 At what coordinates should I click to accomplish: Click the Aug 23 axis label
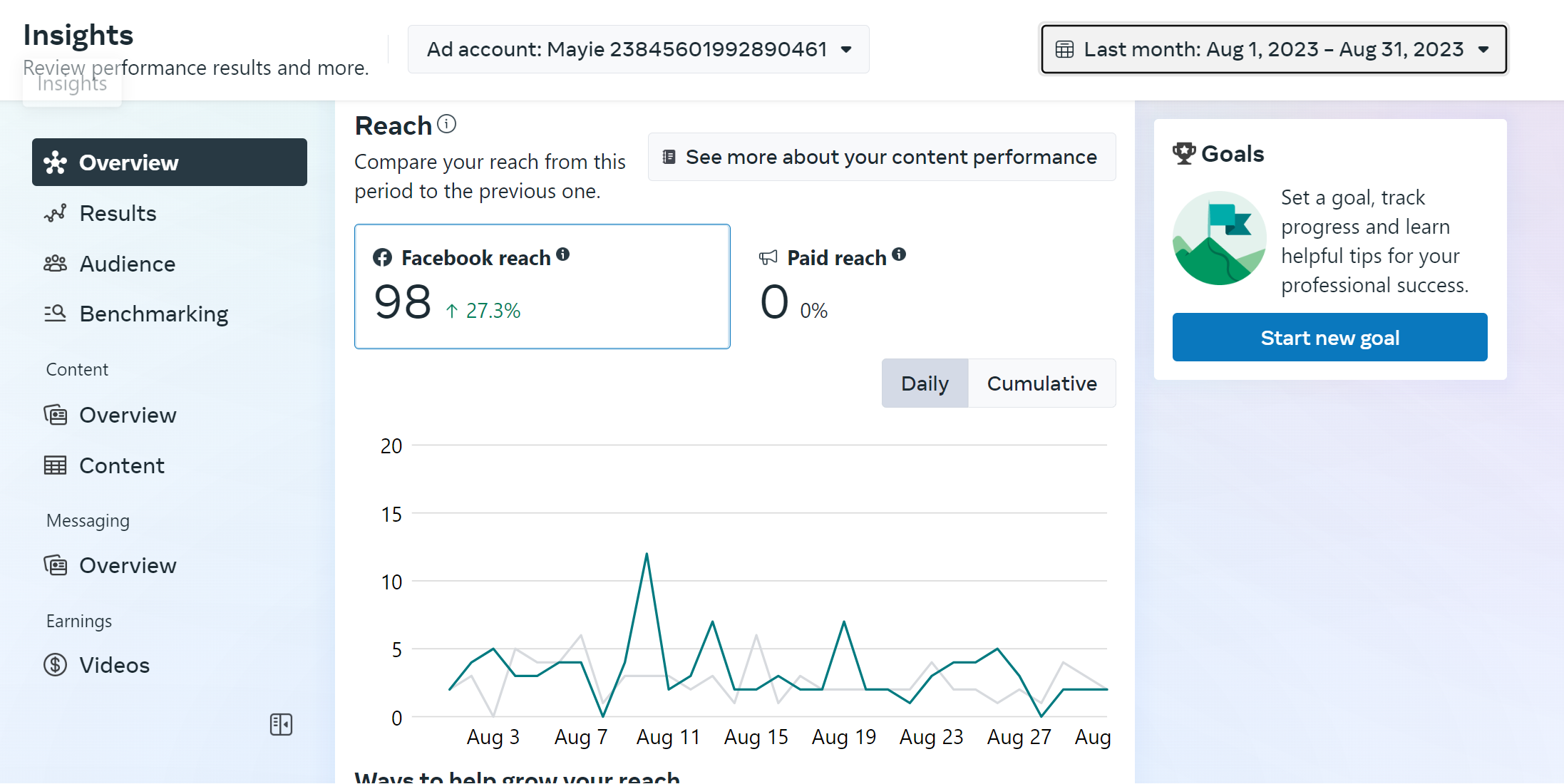click(932, 737)
